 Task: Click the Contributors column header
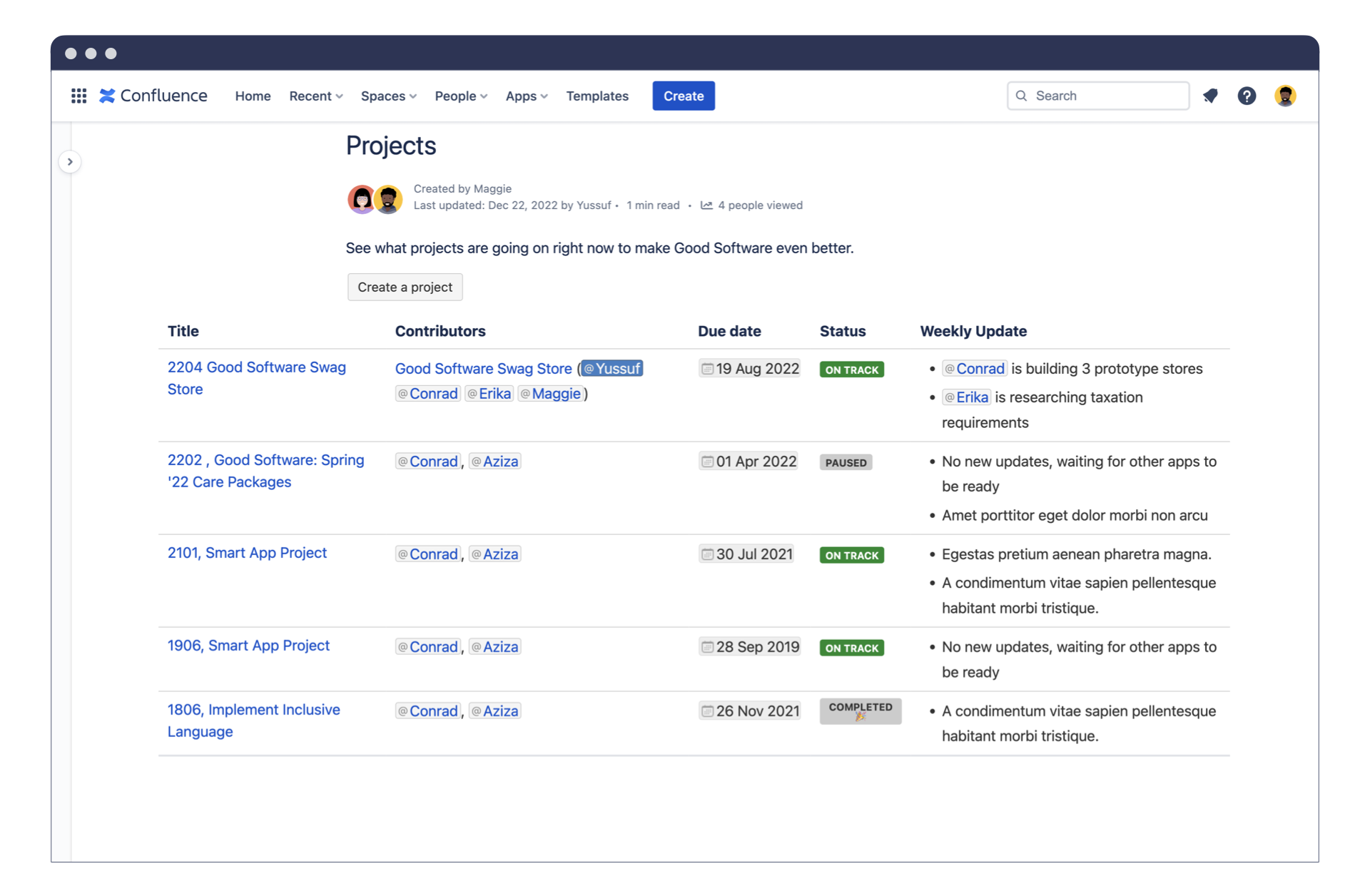coord(440,331)
